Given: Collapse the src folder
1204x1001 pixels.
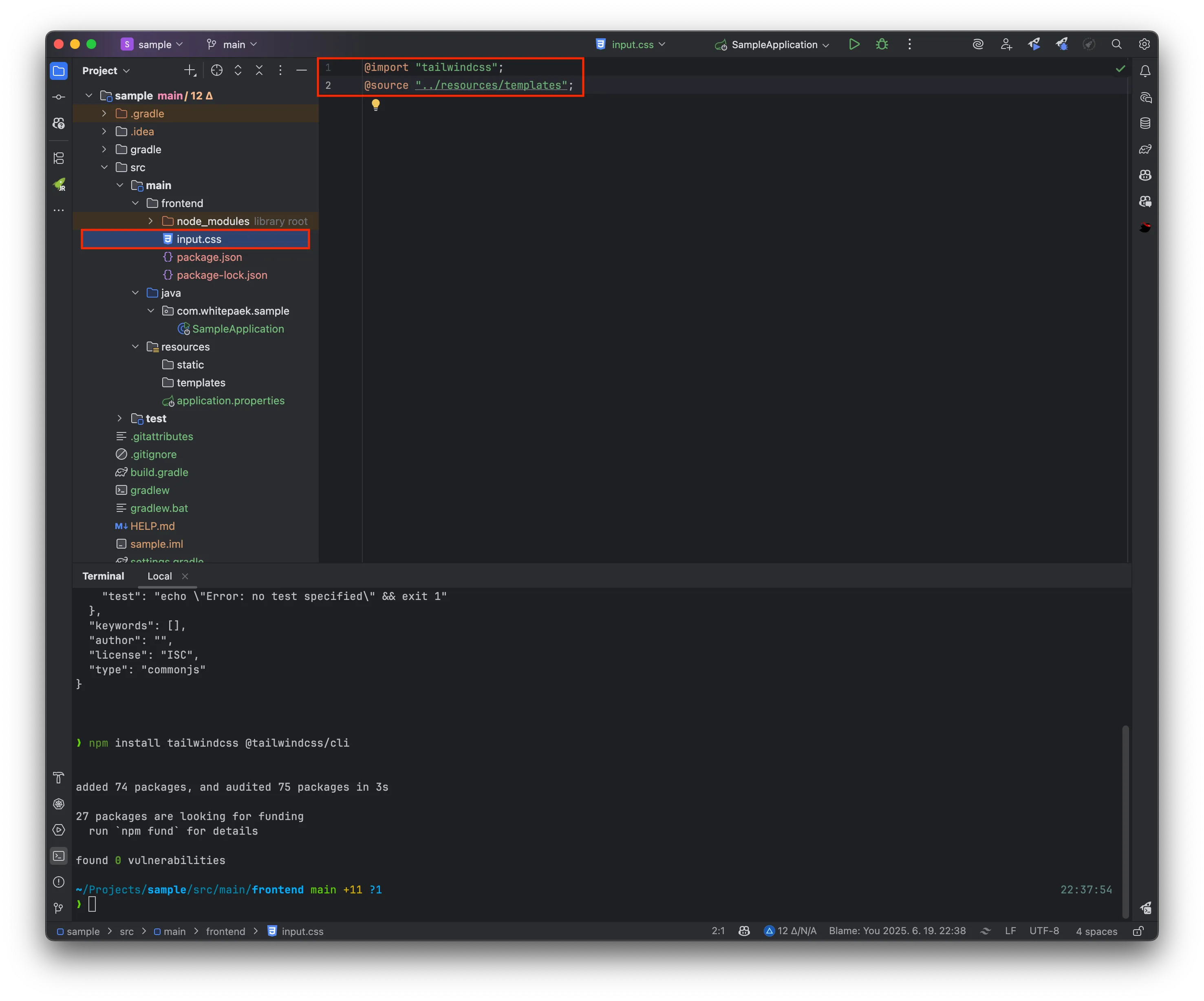Looking at the screenshot, I should coord(104,168).
